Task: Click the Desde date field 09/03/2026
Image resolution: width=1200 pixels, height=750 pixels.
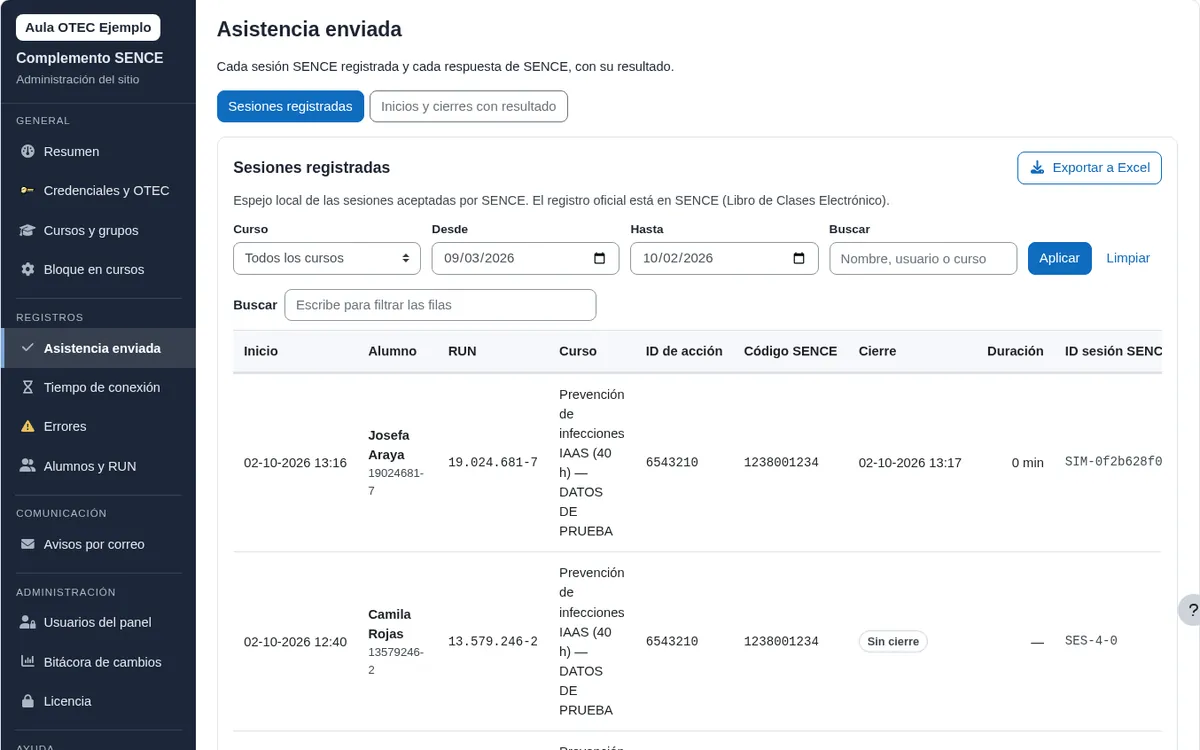Action: coord(525,258)
